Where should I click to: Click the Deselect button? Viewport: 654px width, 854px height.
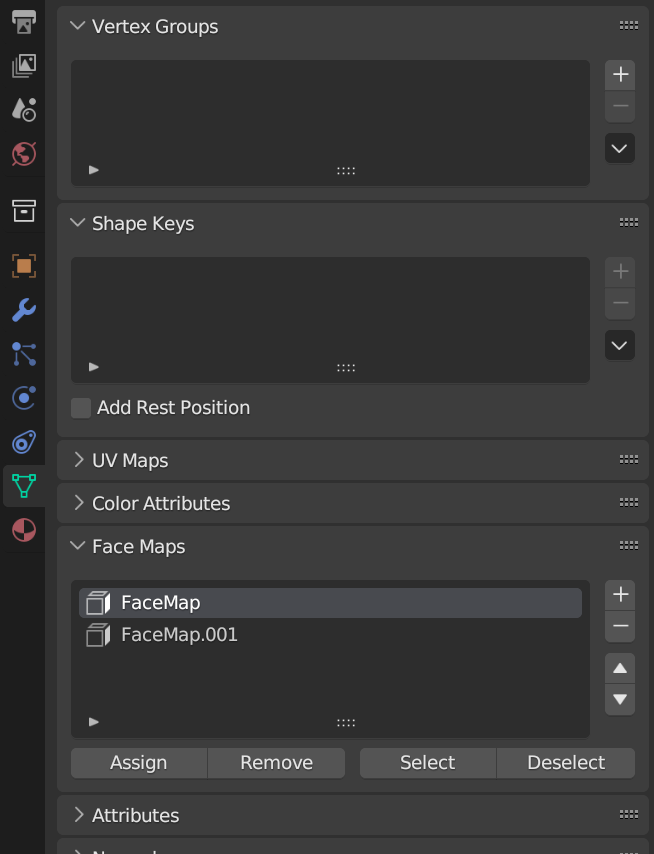click(566, 763)
